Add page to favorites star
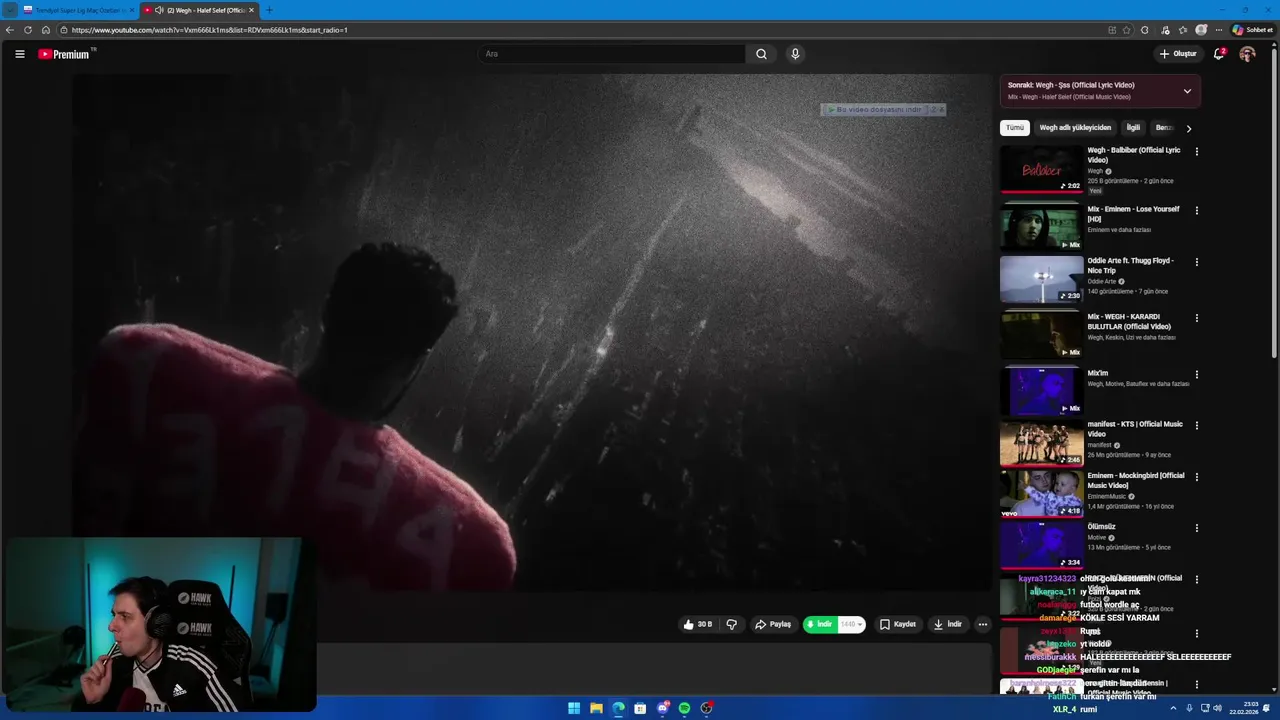The image size is (1280, 720). pyautogui.click(x=1127, y=30)
